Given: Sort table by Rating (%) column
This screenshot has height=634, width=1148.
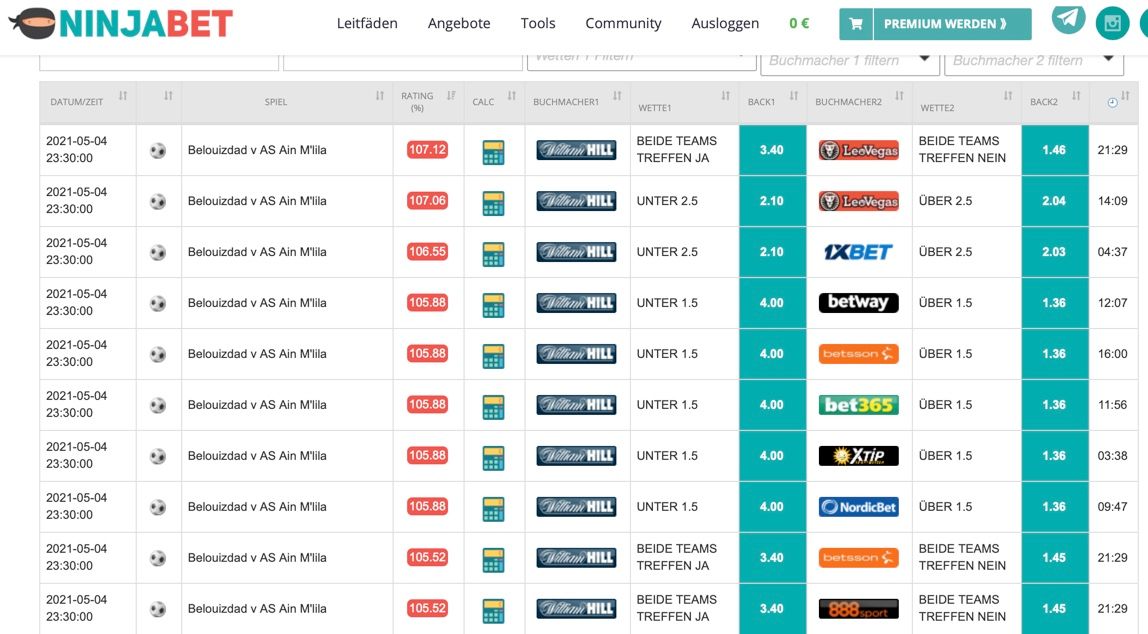Looking at the screenshot, I should (451, 96).
